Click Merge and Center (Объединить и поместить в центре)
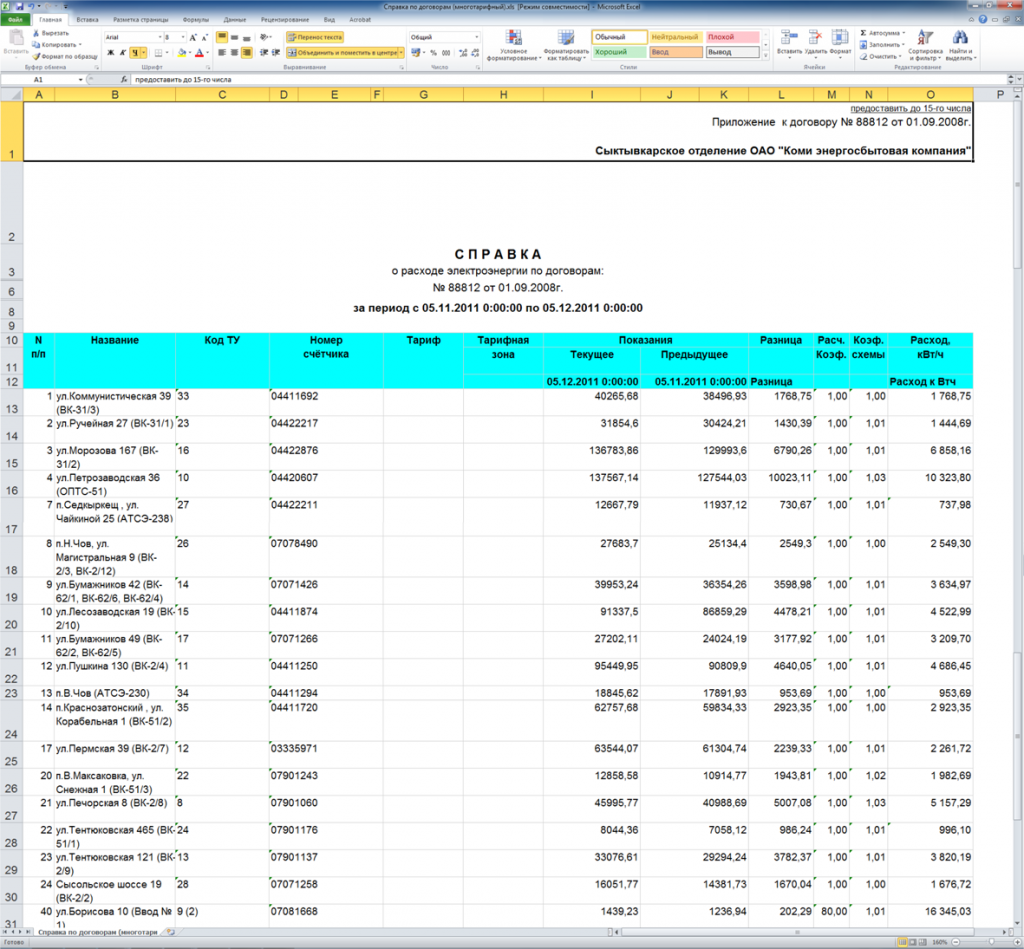The height and width of the screenshot is (949, 1024). [342, 52]
